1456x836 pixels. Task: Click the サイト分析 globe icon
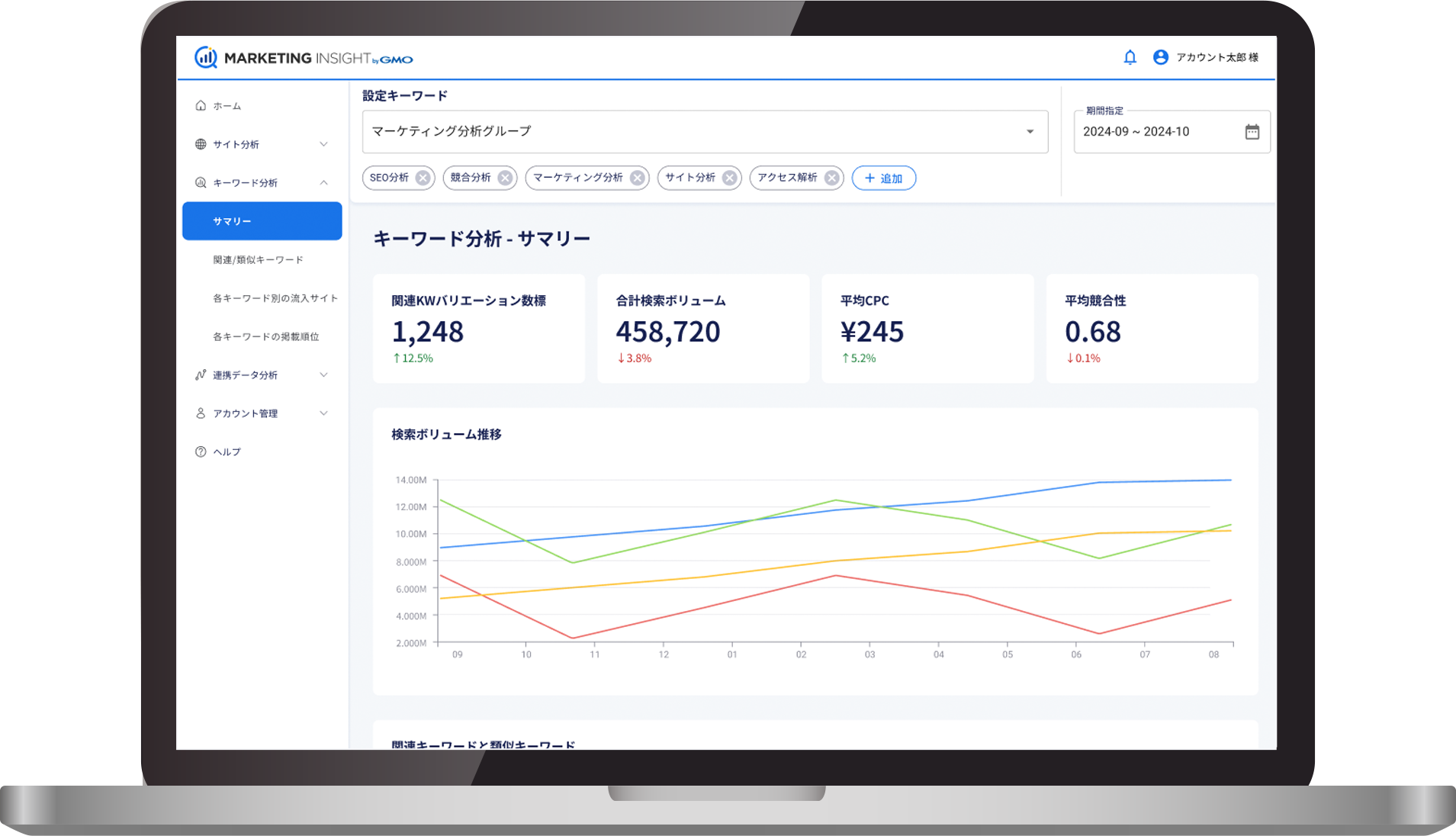[x=201, y=144]
